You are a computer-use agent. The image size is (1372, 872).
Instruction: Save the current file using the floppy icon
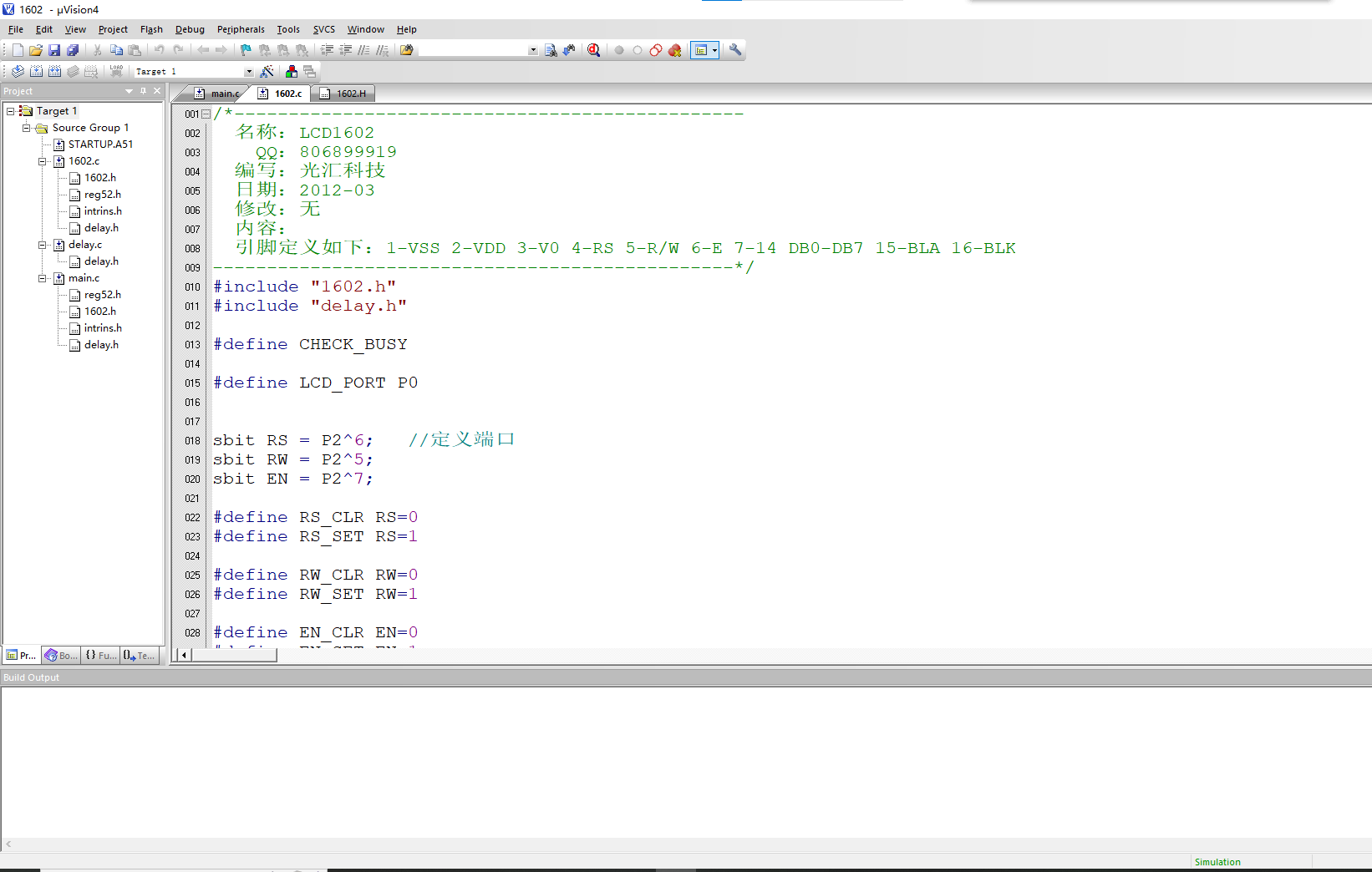[x=54, y=50]
